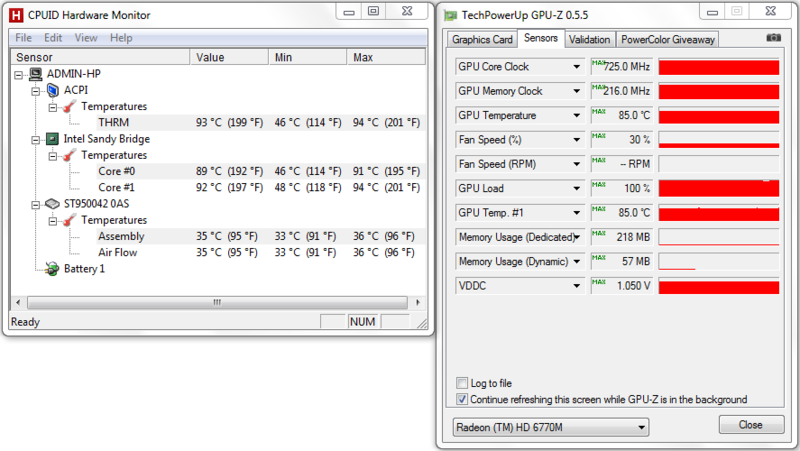Open the File menu in Hardware Monitor
The width and height of the screenshot is (800, 451).
click(23, 38)
